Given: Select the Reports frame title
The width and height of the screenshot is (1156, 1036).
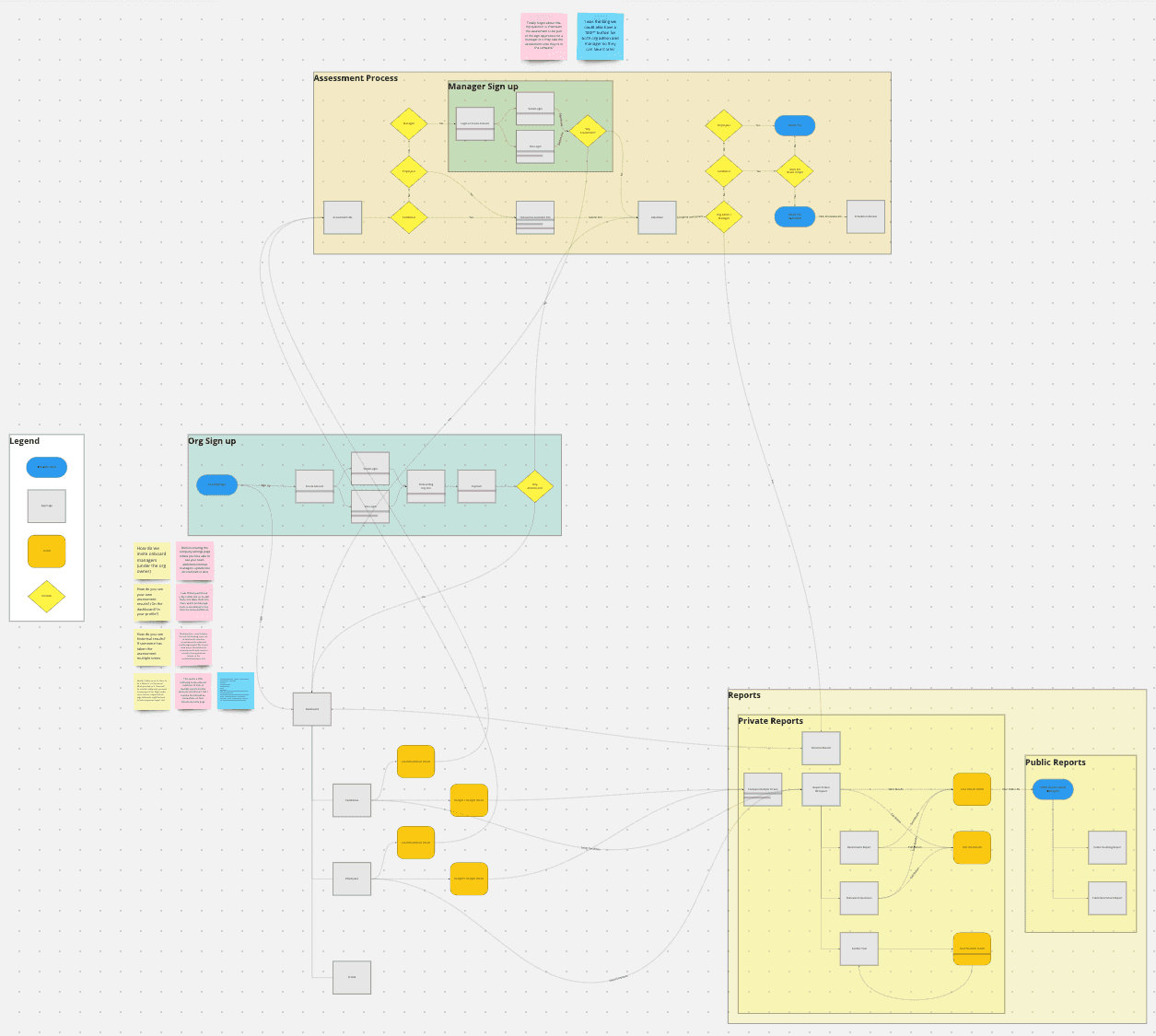Looking at the screenshot, I should tap(744, 695).
